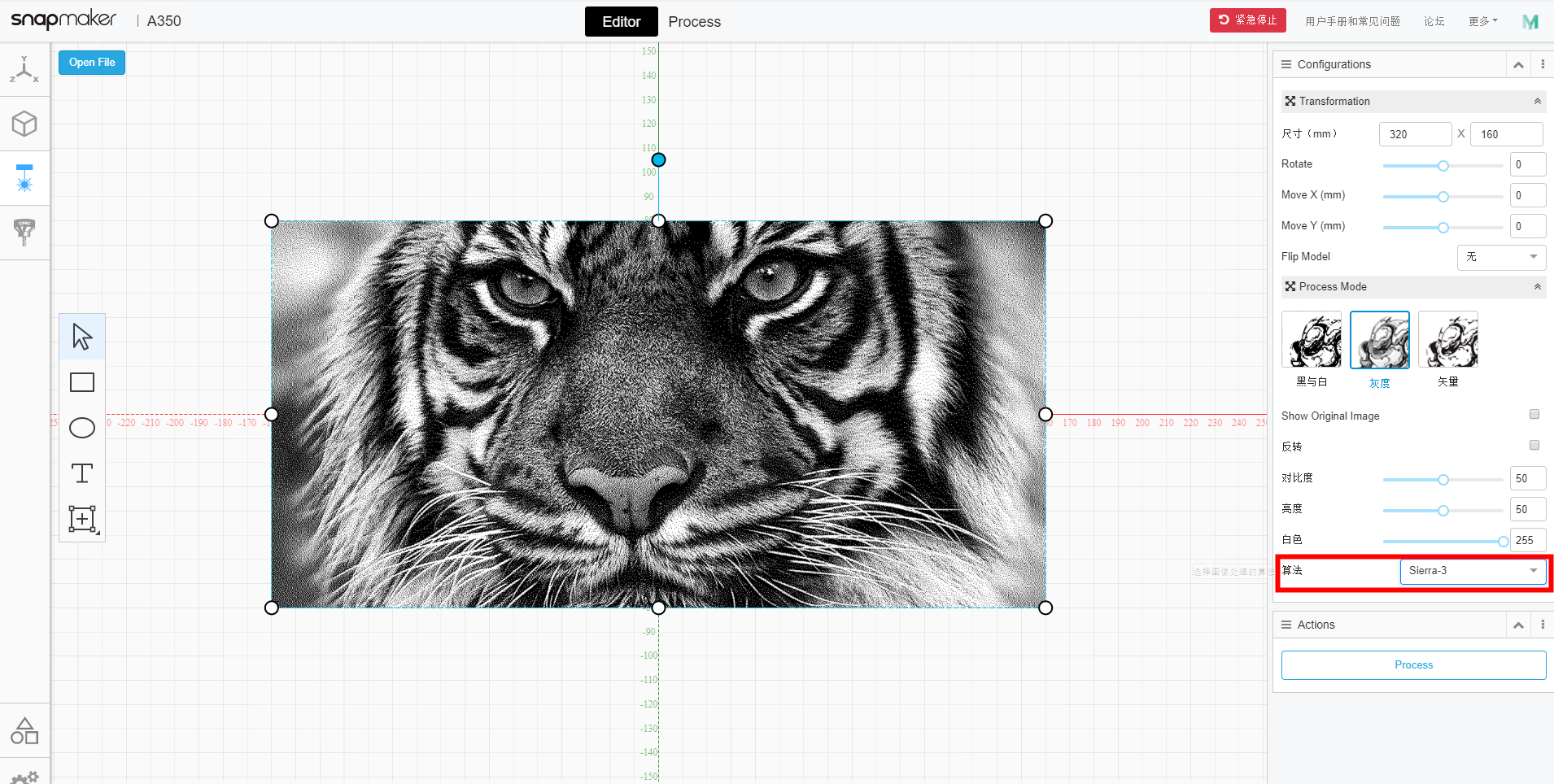
Task: Switch to the Process tab
Action: [x=695, y=22]
